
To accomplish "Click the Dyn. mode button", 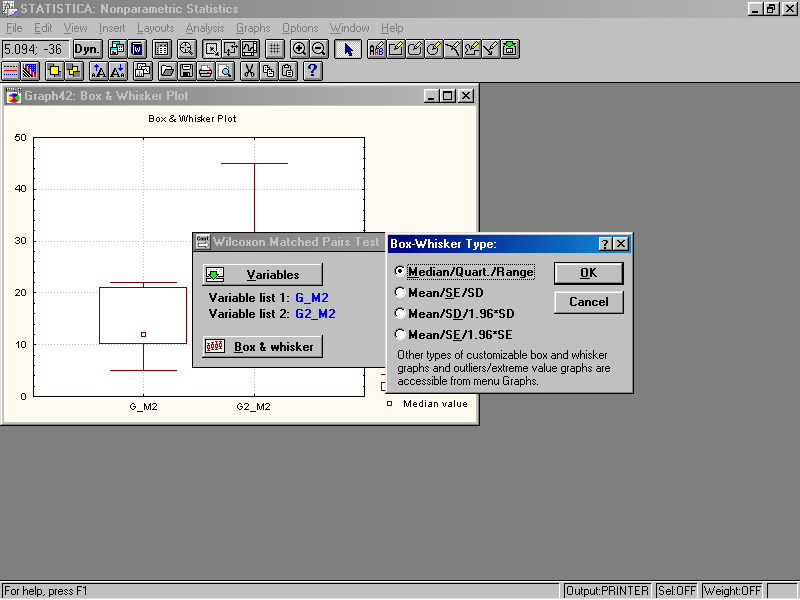I will 87,49.
